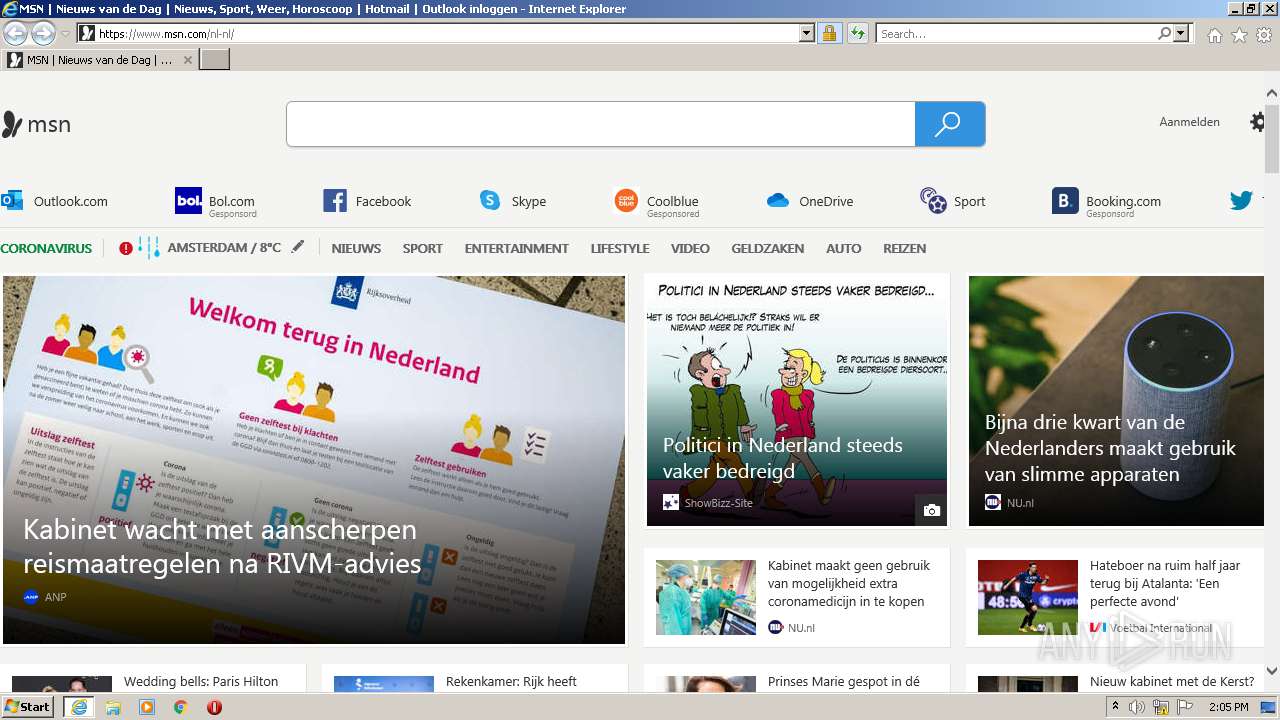Open Rekenkamer: Rijk heeft article
Image resolution: width=1280 pixels, height=720 pixels.
tap(511, 681)
